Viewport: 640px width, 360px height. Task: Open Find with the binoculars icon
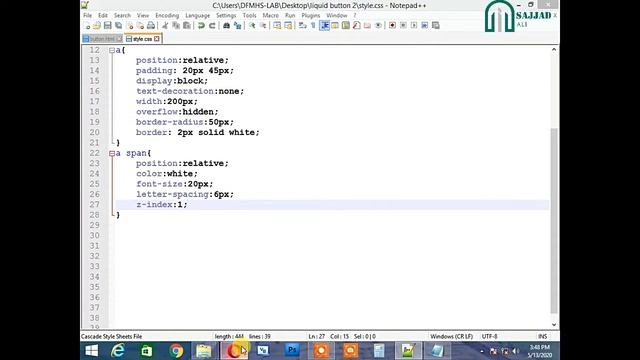(226, 25)
